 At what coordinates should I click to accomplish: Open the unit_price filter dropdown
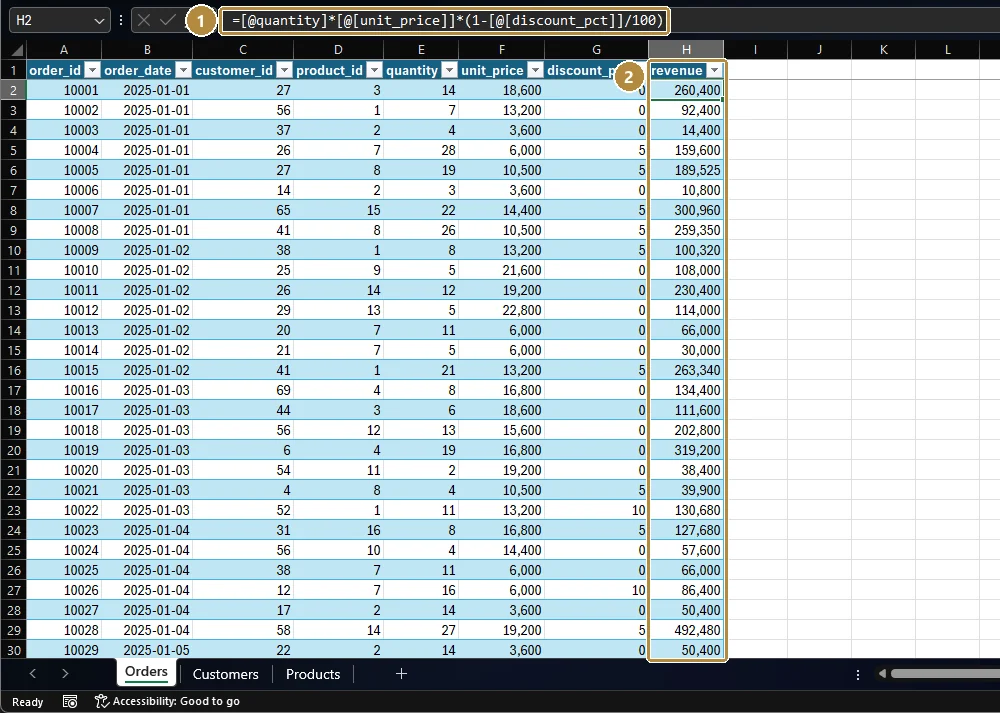pyautogui.click(x=536, y=70)
